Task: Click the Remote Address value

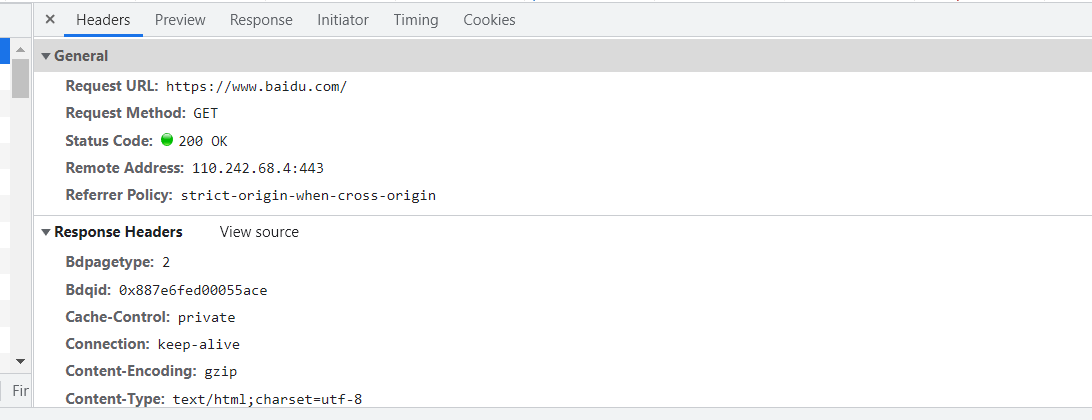Action: tap(258, 169)
